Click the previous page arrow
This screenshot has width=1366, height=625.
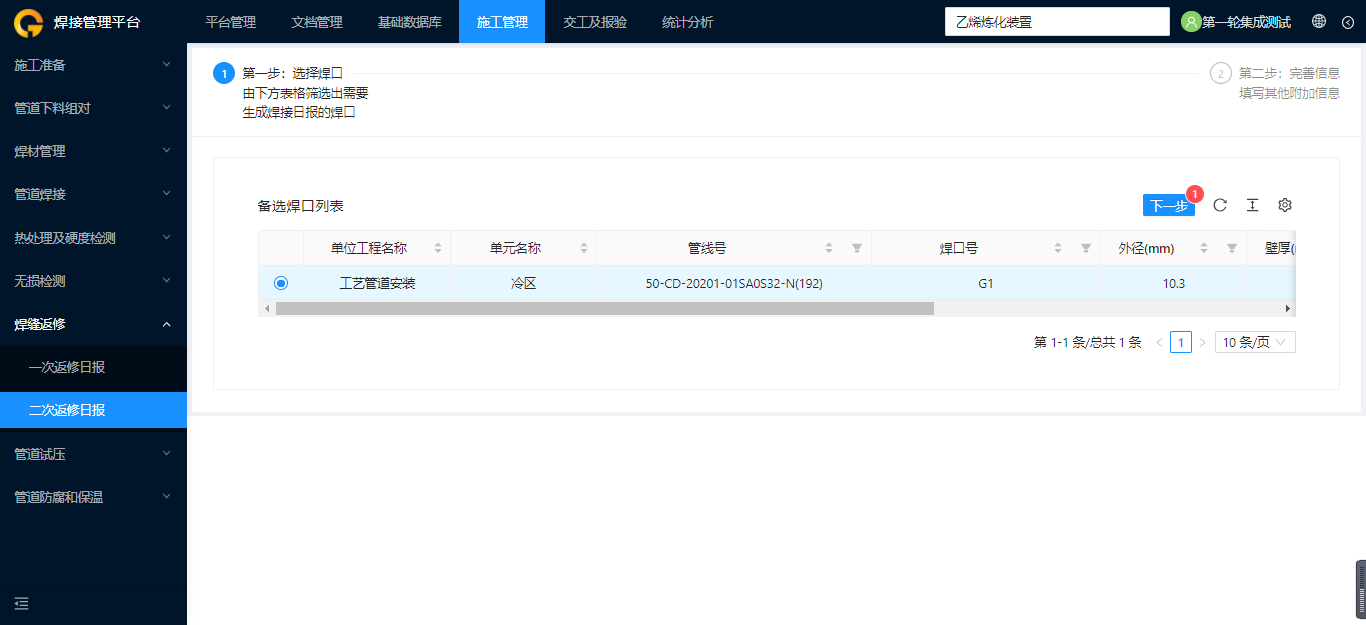tap(1159, 342)
